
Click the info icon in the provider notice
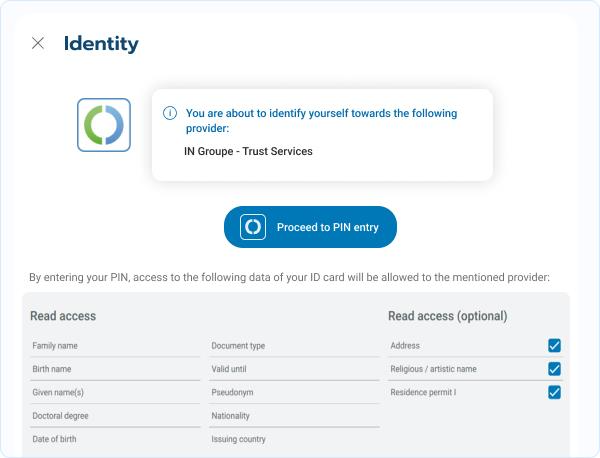click(x=170, y=114)
